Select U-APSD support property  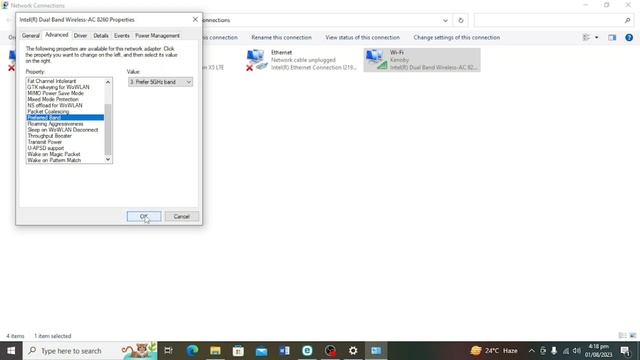46,148
